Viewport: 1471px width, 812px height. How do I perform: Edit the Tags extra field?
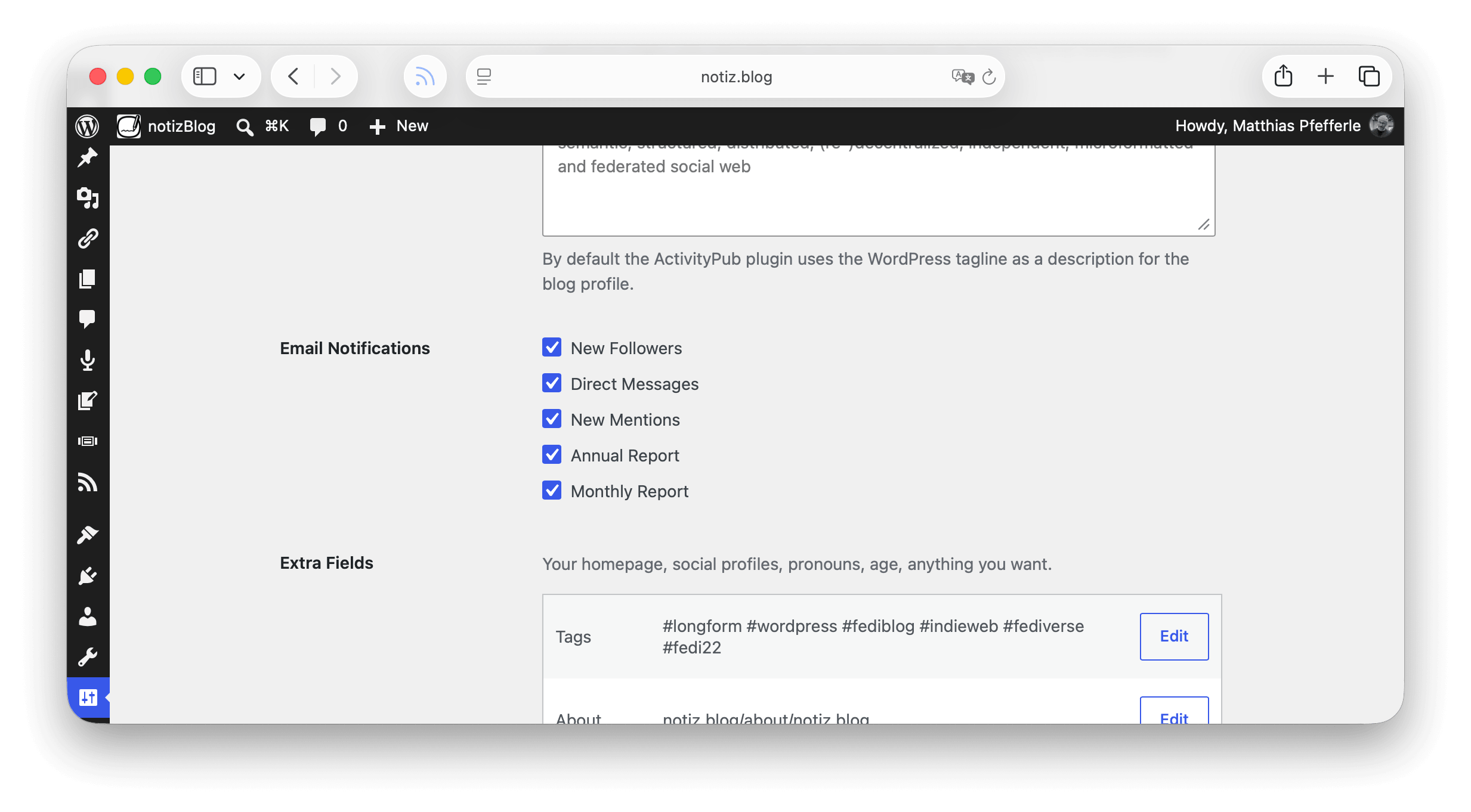pyautogui.click(x=1174, y=636)
